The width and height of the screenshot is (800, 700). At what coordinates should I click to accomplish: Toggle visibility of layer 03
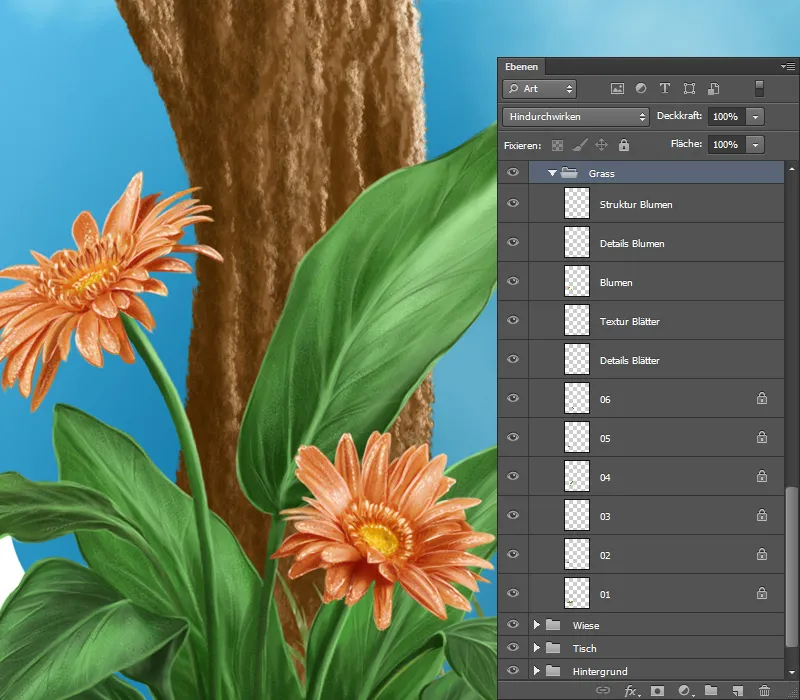513,515
